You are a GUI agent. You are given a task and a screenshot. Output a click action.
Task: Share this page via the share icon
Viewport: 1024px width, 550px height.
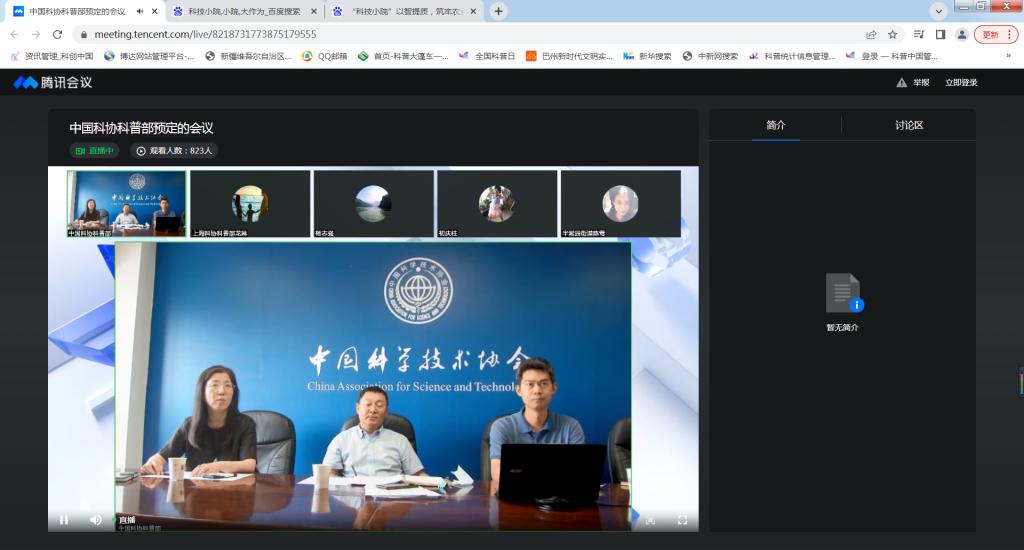871,34
